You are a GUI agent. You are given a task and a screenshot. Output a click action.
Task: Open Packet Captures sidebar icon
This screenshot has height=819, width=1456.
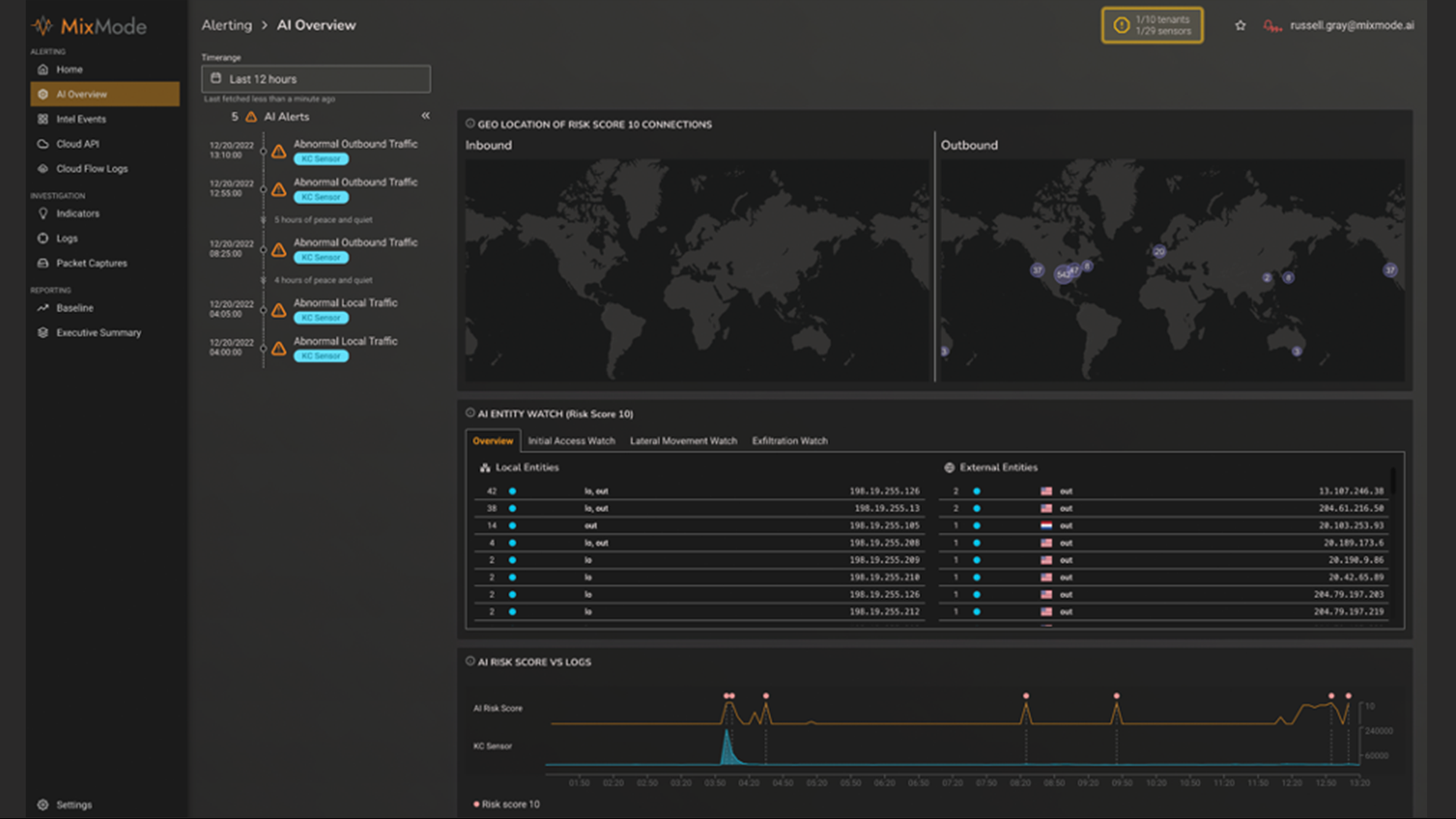[43, 263]
